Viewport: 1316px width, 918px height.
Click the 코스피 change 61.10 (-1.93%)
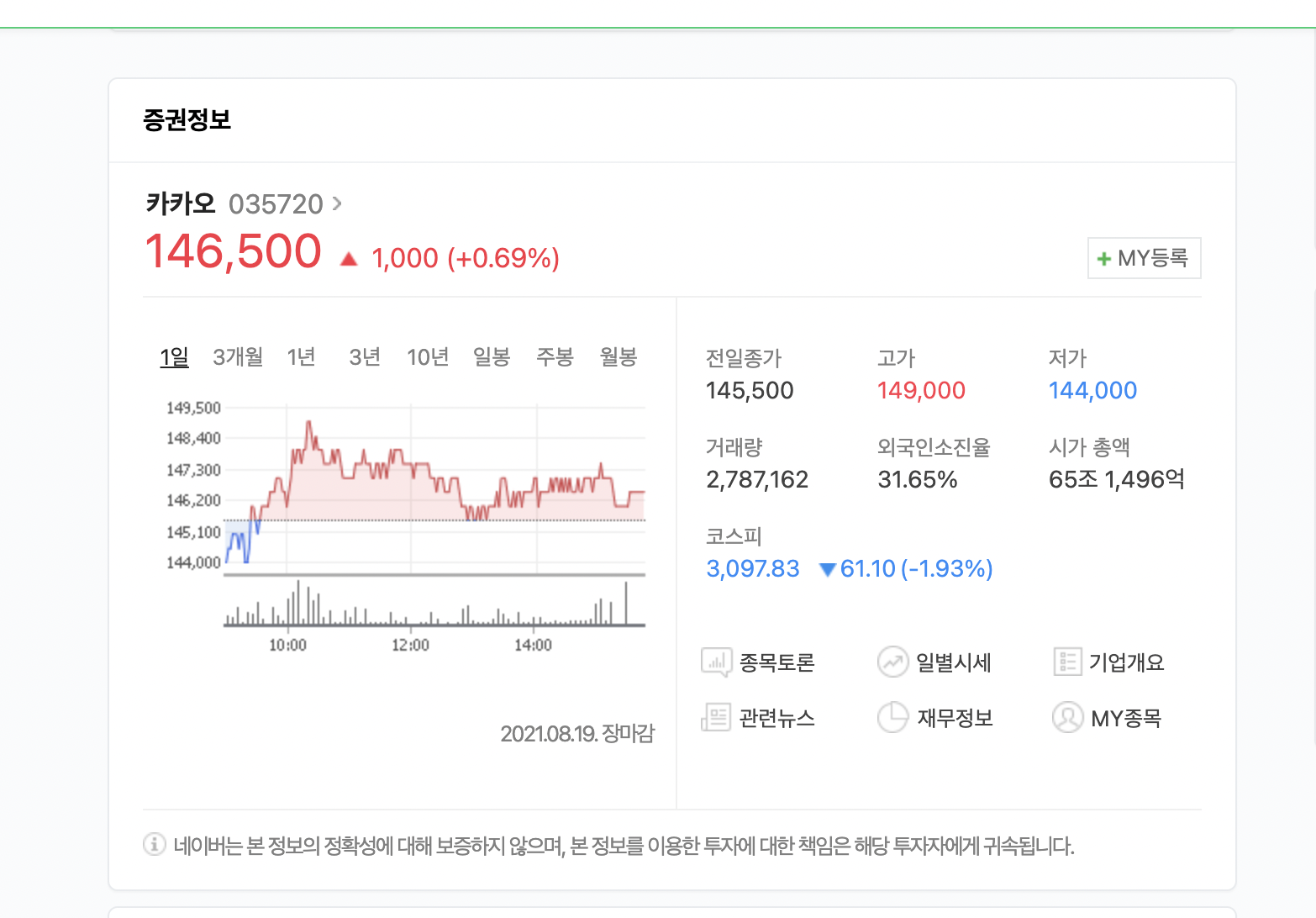tap(916, 568)
